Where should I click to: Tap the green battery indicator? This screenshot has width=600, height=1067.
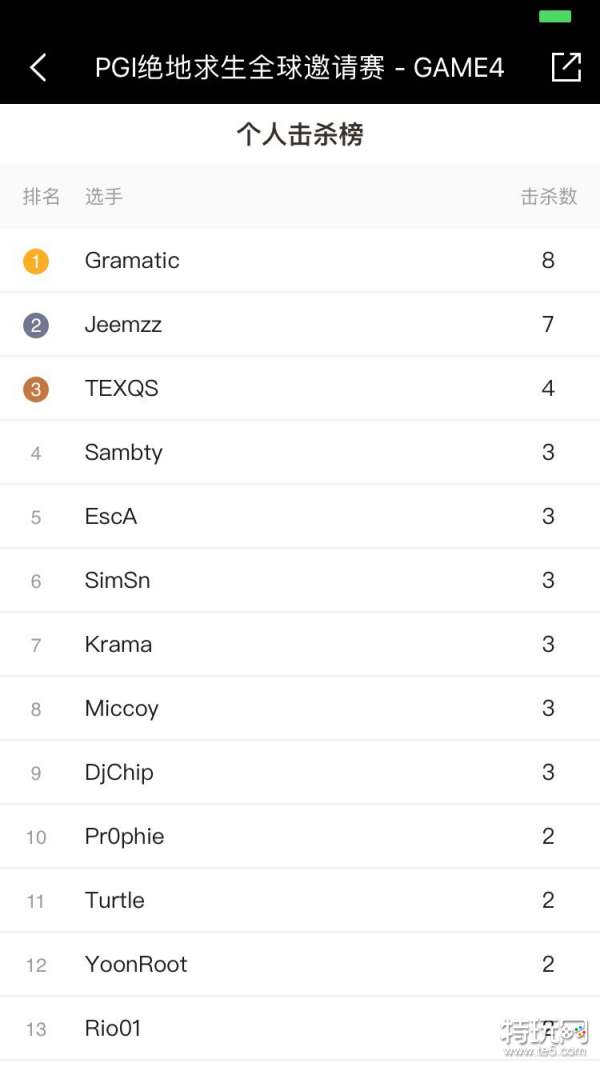click(x=555, y=16)
